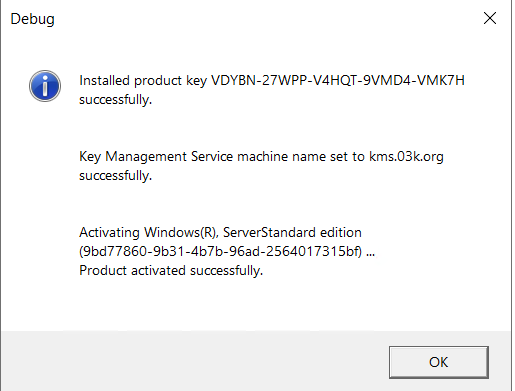515x391 pixels.
Task: Click the blank area under the info icon
Action: [45, 200]
